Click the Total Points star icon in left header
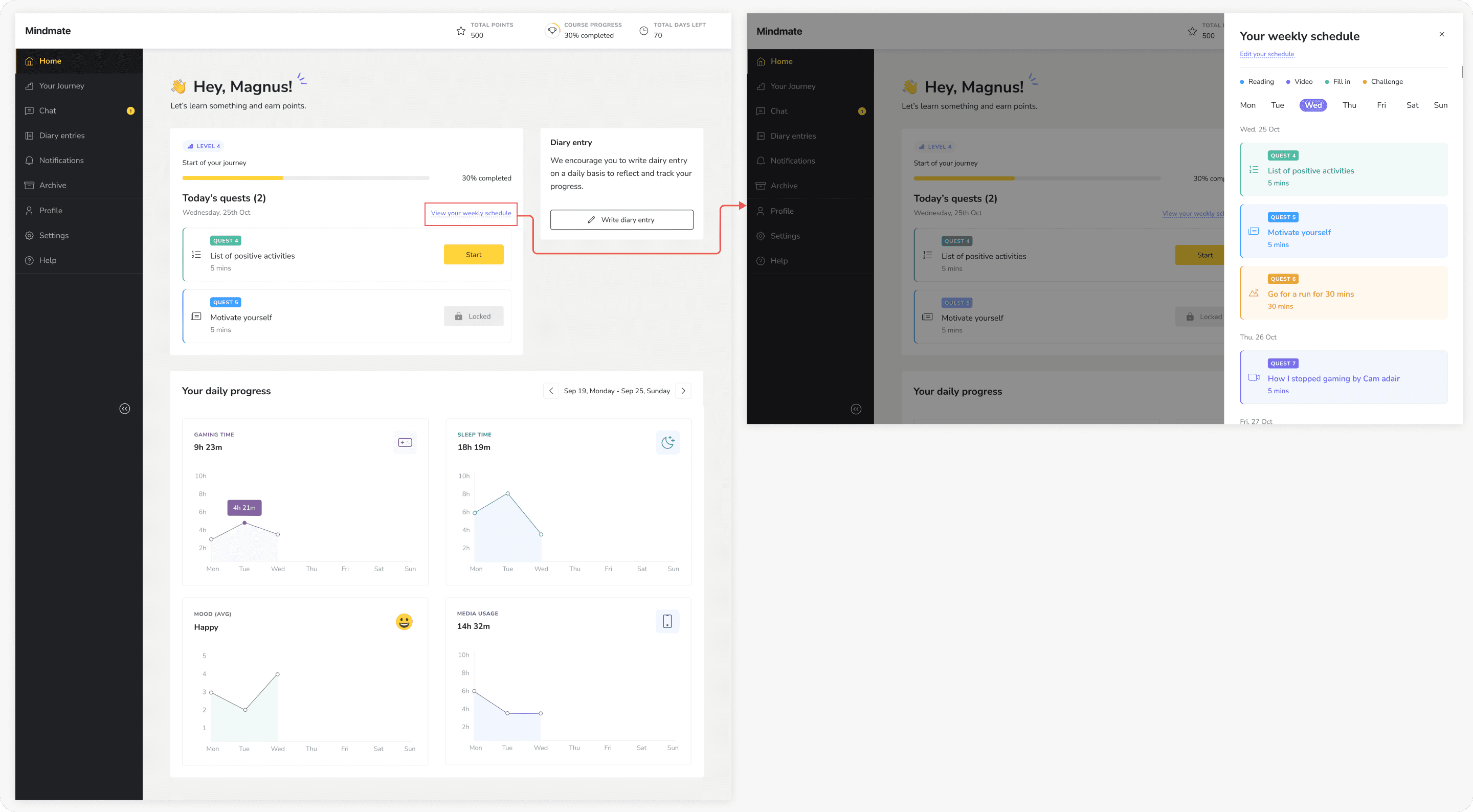 [x=461, y=31]
